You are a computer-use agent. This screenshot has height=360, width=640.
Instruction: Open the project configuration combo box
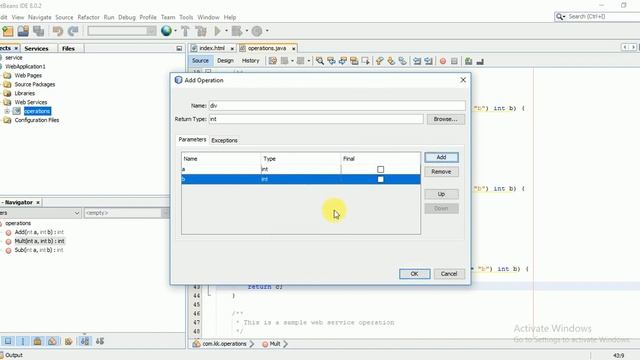pos(122,31)
